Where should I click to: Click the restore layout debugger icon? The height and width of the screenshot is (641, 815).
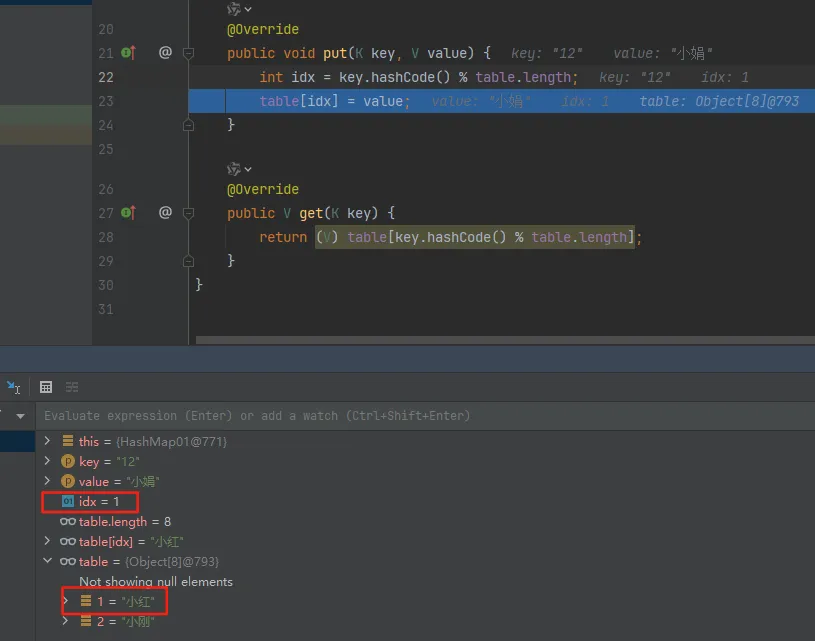click(14, 387)
